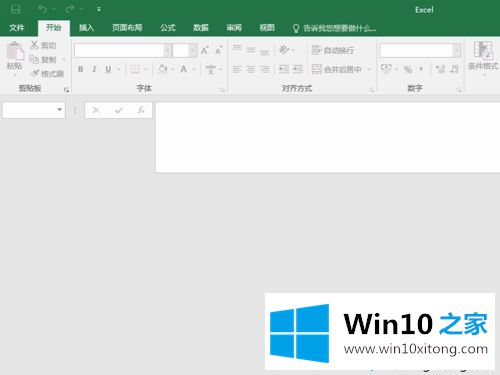Open the 页面布局 (Page Layout) tab
This screenshot has width=500, height=375.
click(127, 28)
